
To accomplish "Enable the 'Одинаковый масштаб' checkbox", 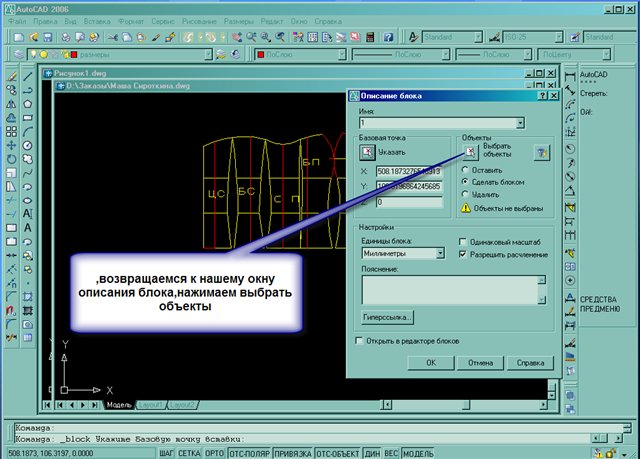I will point(462,241).
